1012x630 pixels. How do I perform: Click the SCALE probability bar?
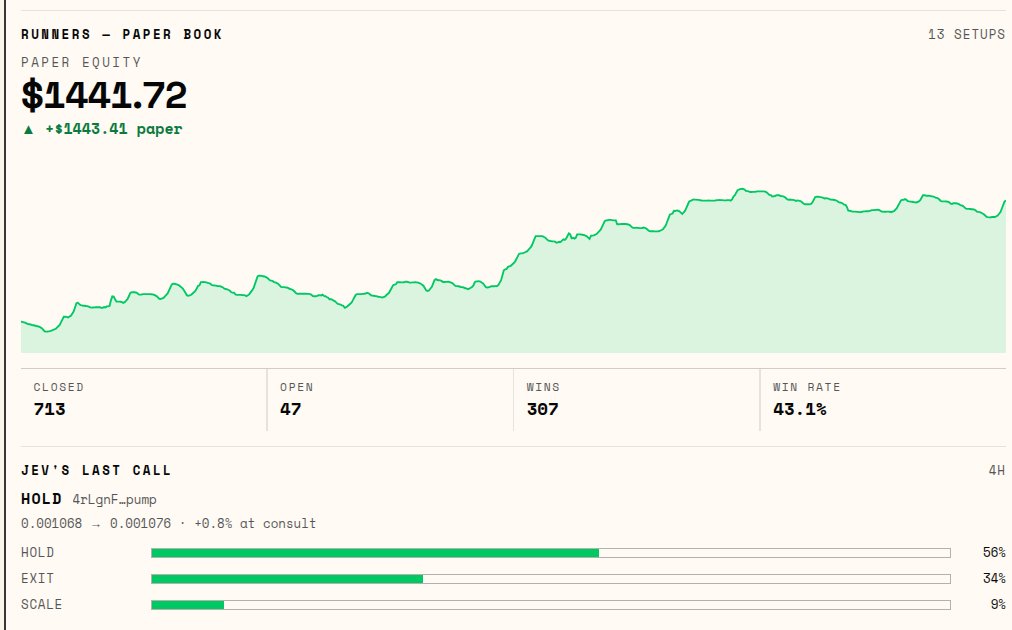(x=551, y=605)
